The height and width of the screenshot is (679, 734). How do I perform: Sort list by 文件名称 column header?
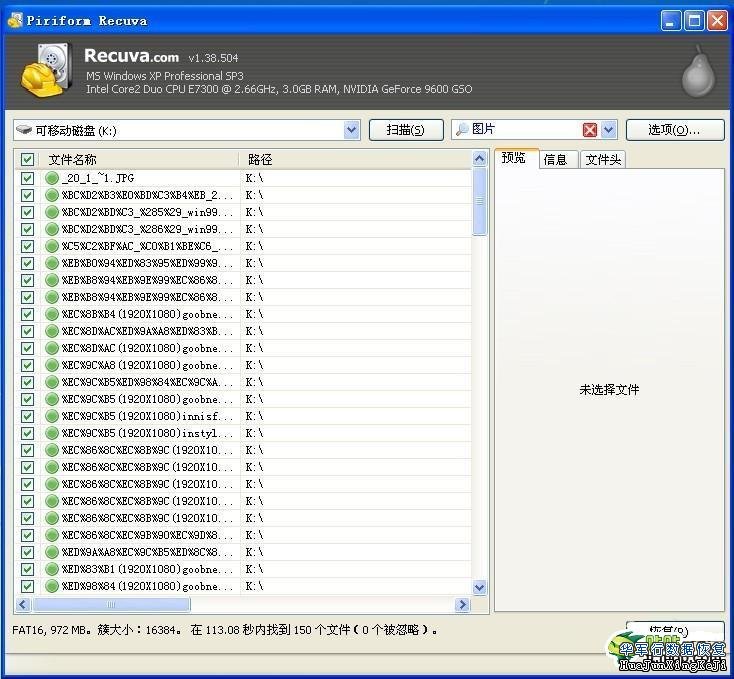coord(138,160)
